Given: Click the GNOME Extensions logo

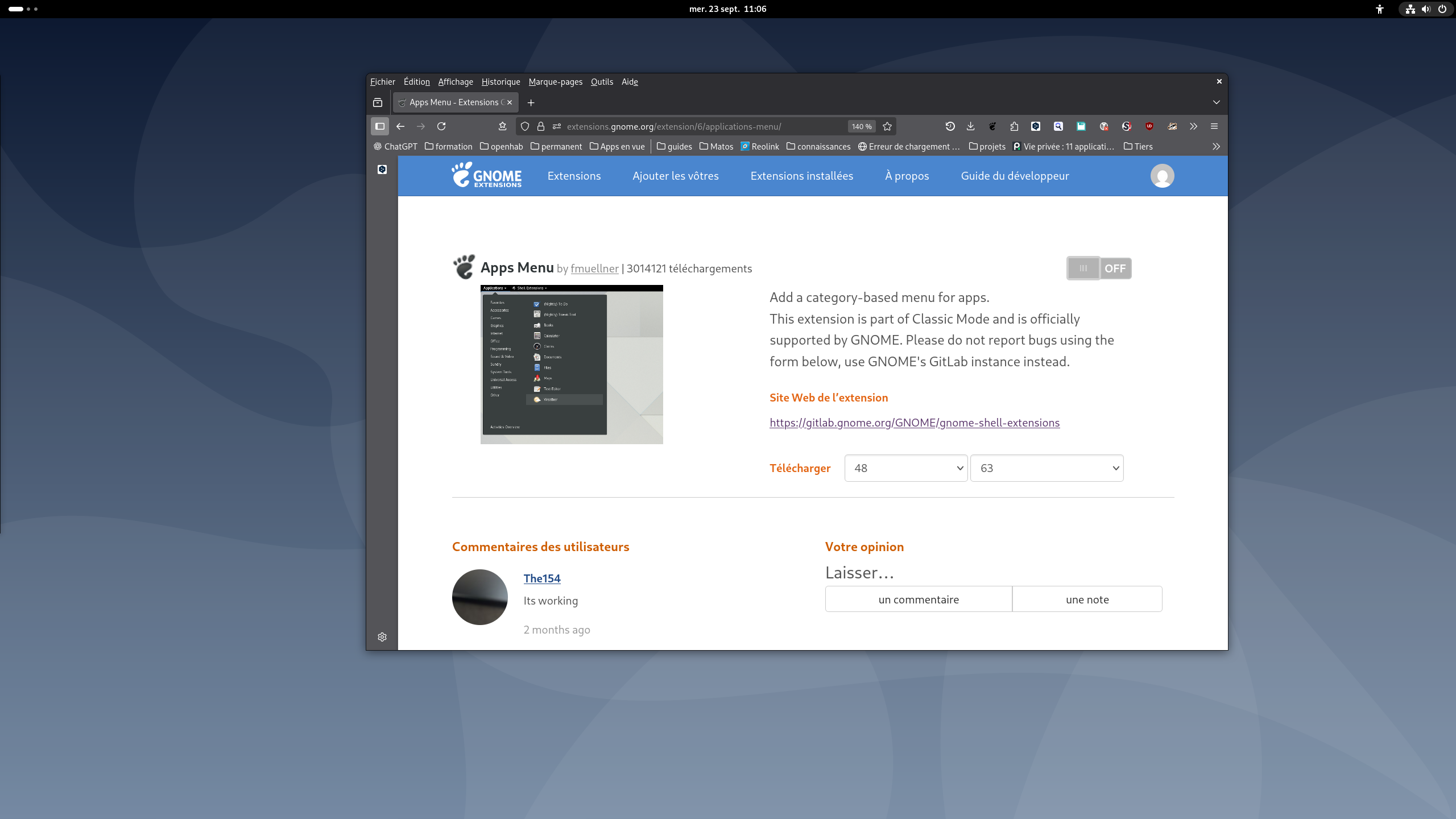Looking at the screenshot, I should coord(487,175).
